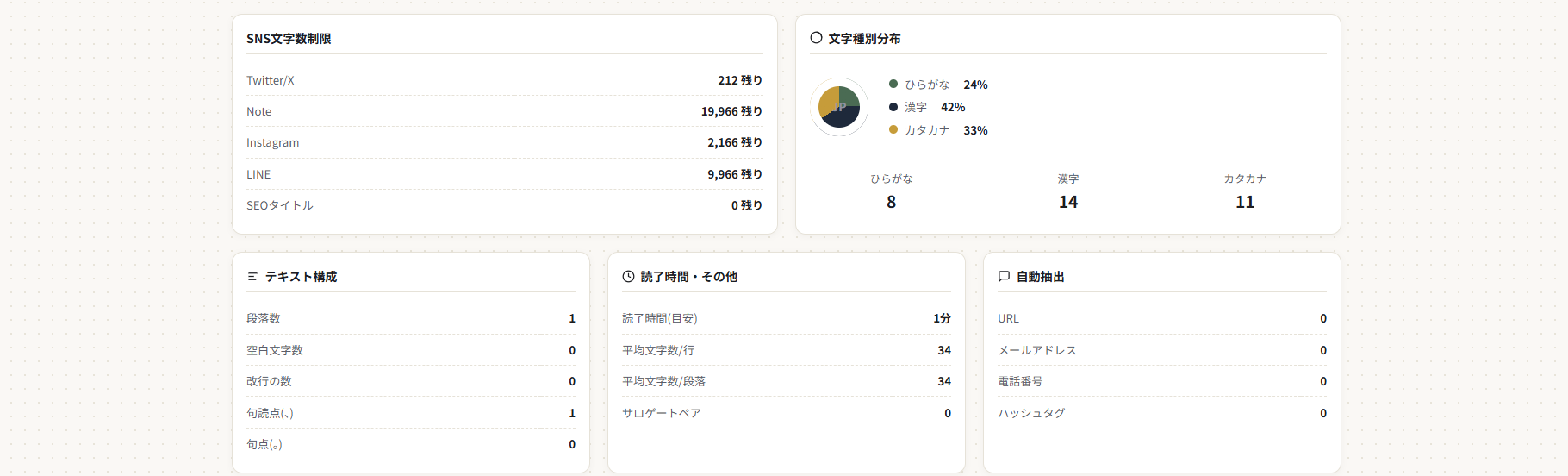Screen dimensions: 1568x476
Task: Select the サロゲートペア row label
Action: tap(662, 413)
